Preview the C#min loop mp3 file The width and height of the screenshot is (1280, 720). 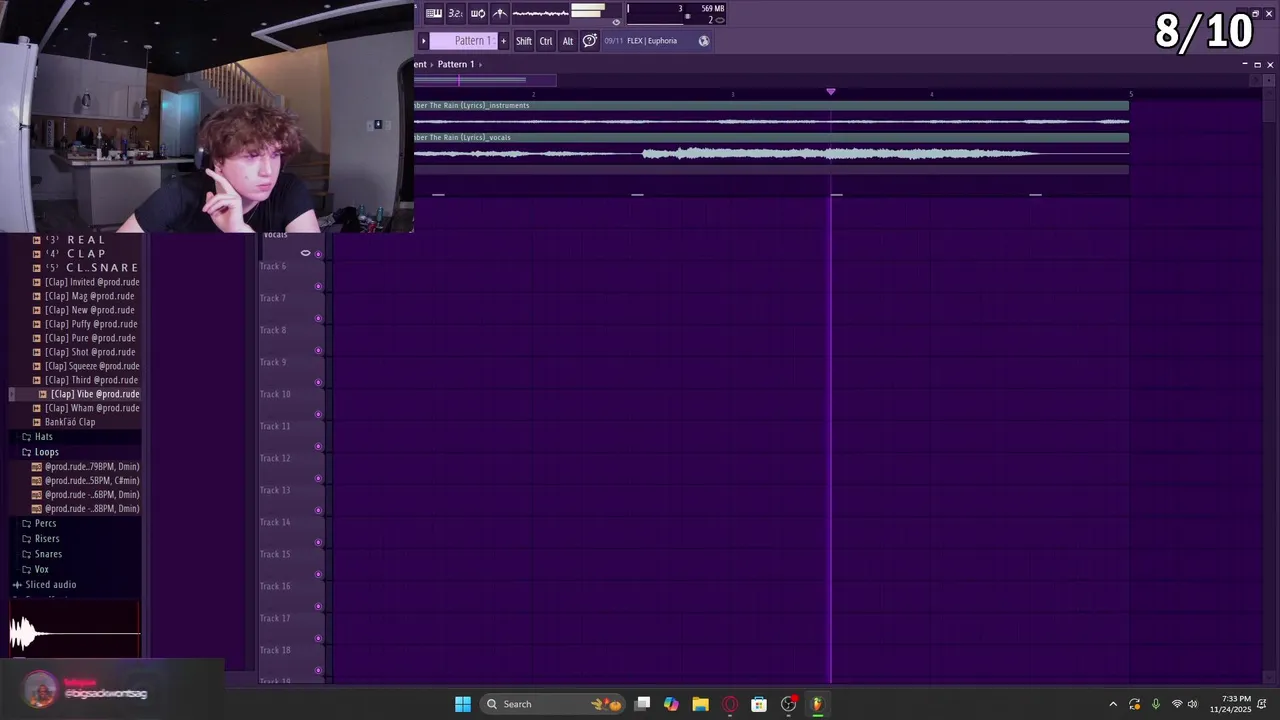tap(86, 481)
